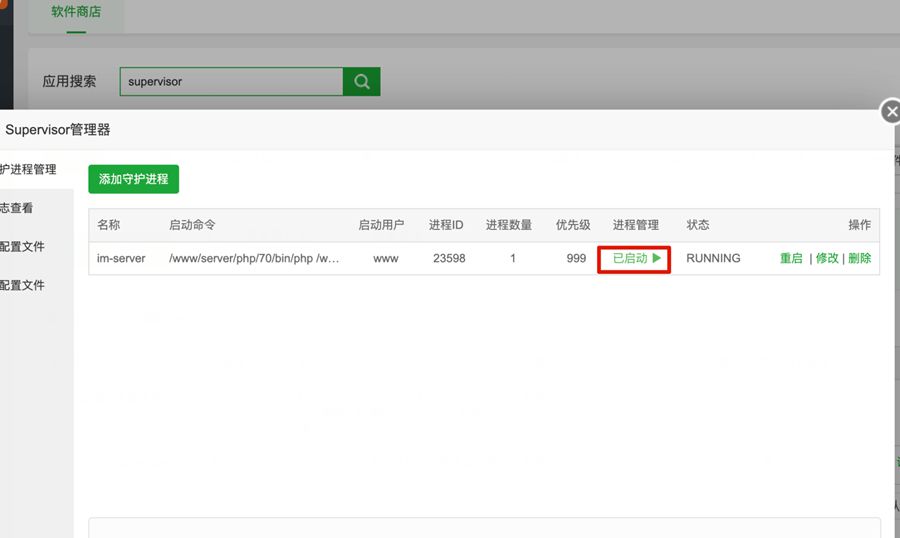Image resolution: width=900 pixels, height=538 pixels.
Task: Close the Supervisor管理器 dialog
Action: coord(890,112)
